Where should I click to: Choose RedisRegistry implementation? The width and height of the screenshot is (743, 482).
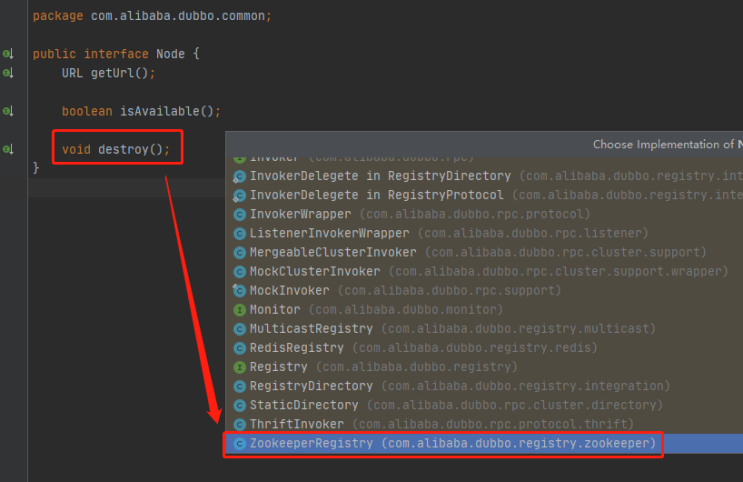(x=484, y=348)
